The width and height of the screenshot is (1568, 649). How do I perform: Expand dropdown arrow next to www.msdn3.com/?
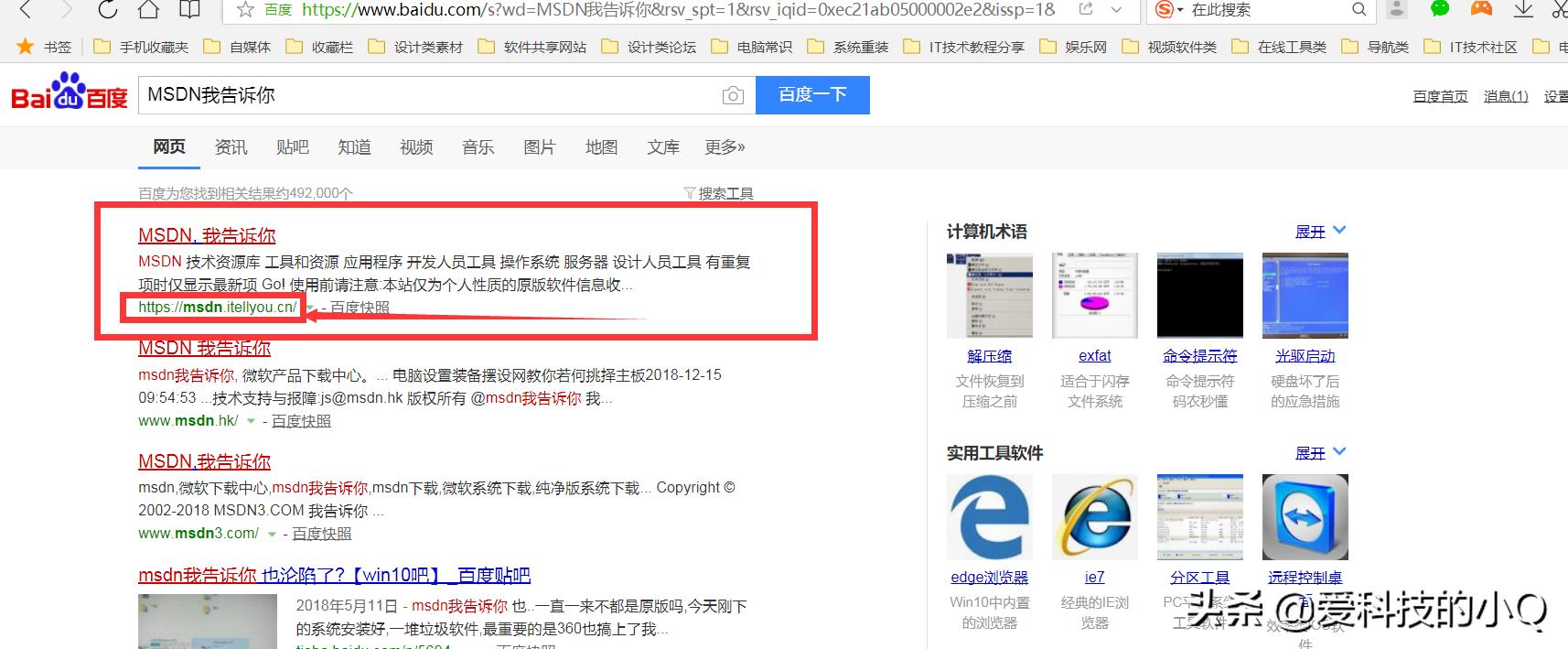point(272,534)
